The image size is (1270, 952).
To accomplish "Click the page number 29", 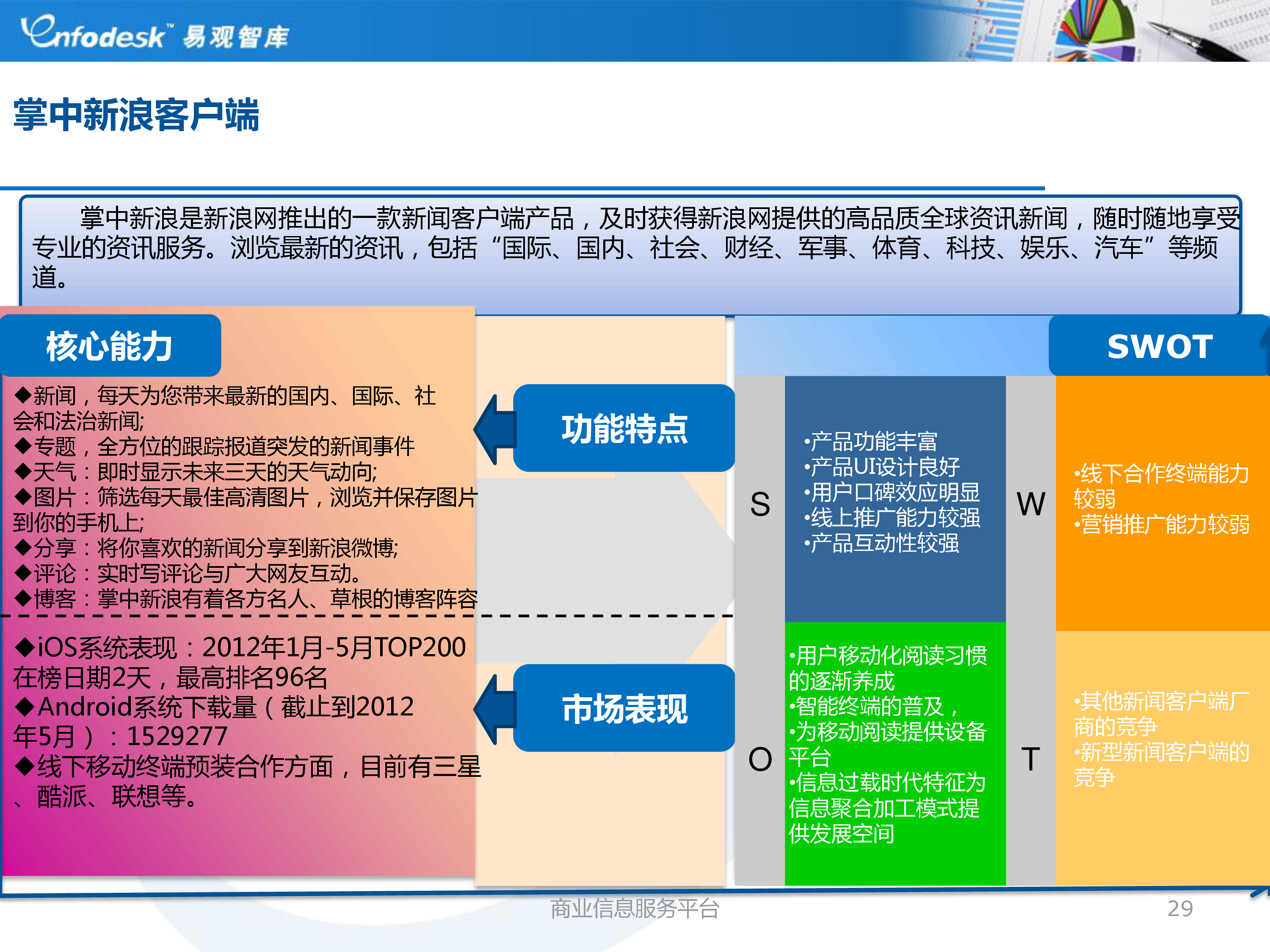I will [x=1180, y=908].
